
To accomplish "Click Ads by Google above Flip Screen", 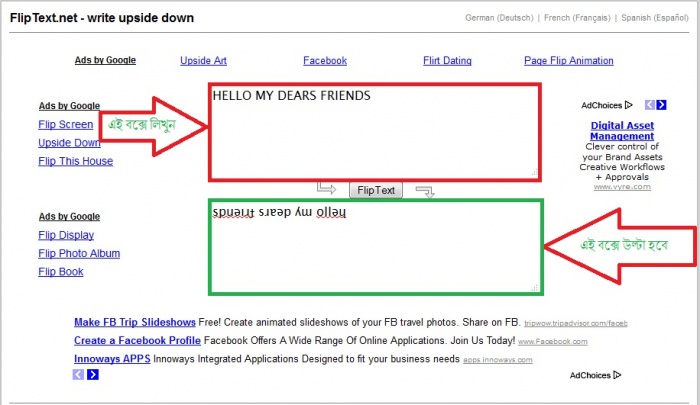I will click(x=69, y=106).
